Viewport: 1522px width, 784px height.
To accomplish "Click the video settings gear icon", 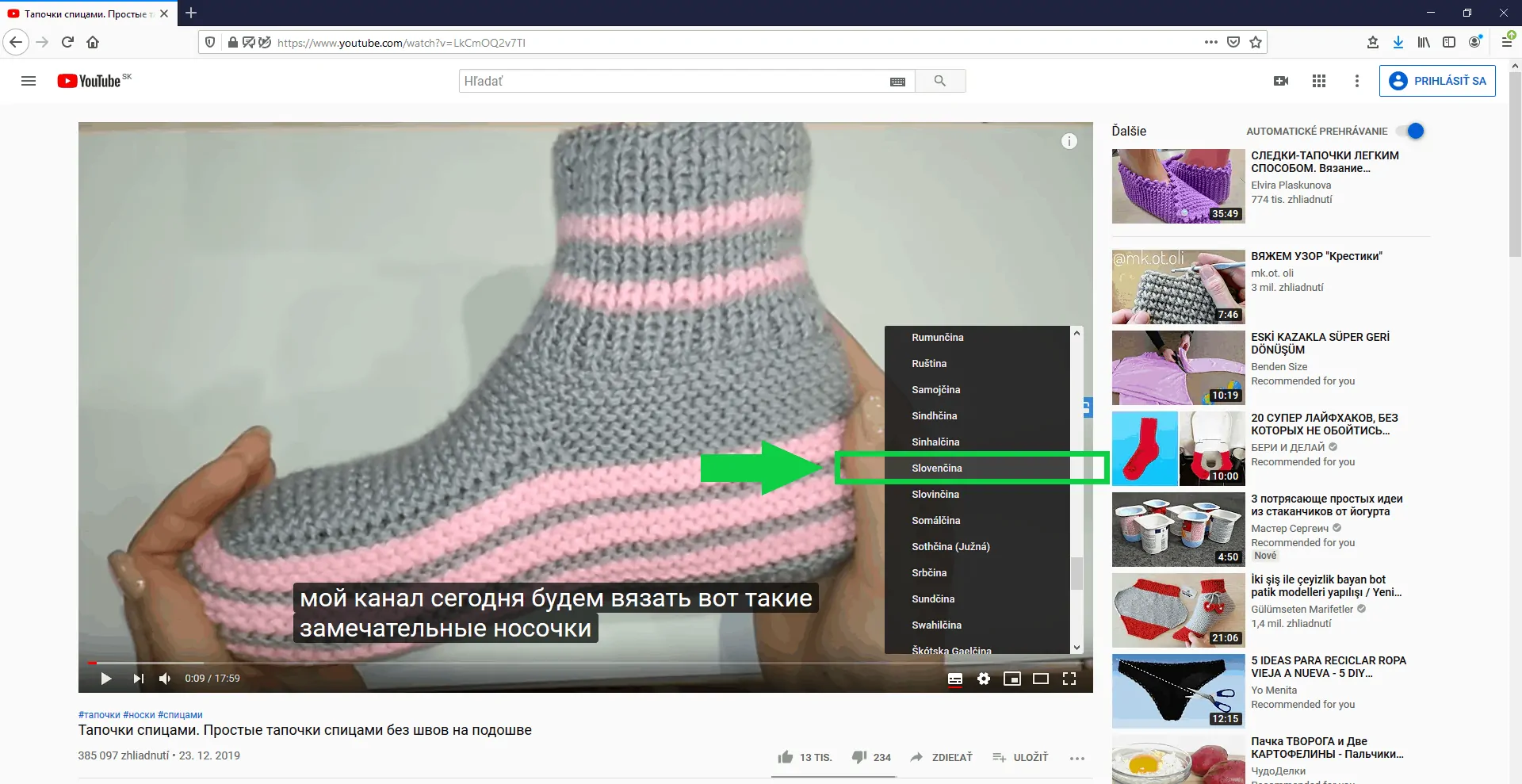I will pos(984,679).
